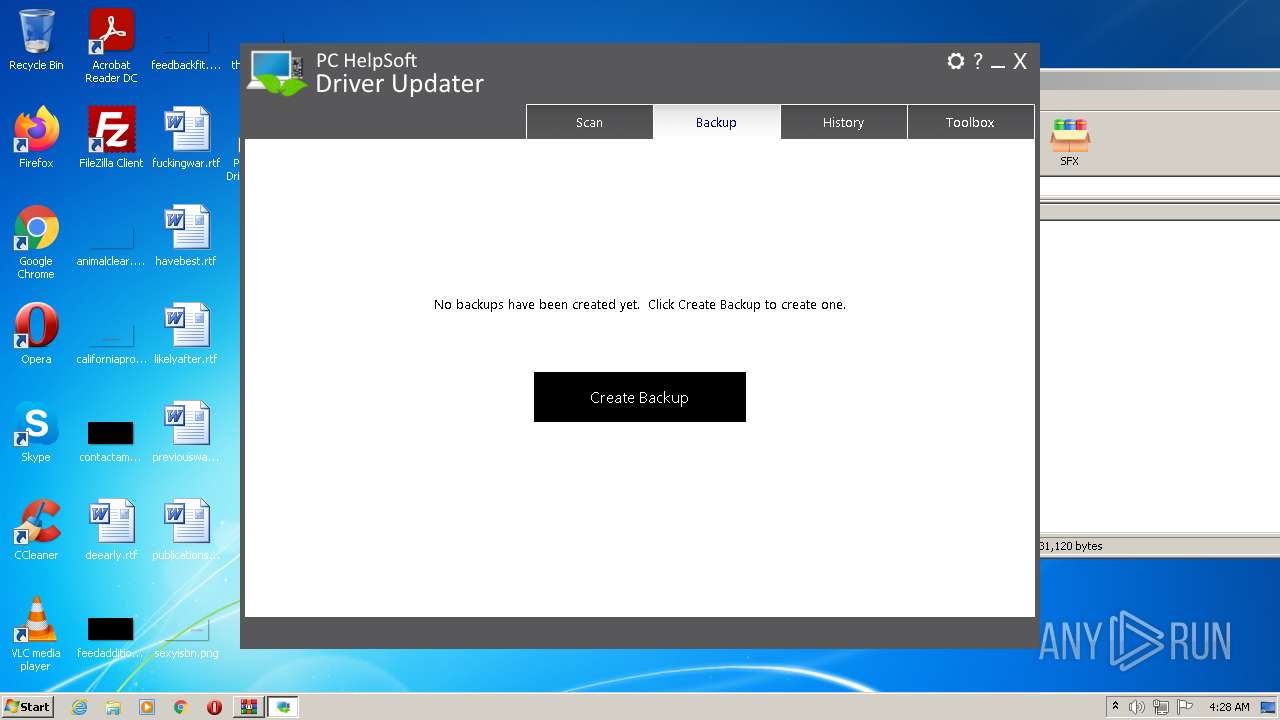The height and width of the screenshot is (720, 1280).
Task: Select the californiapro file icon
Action: coord(111,343)
